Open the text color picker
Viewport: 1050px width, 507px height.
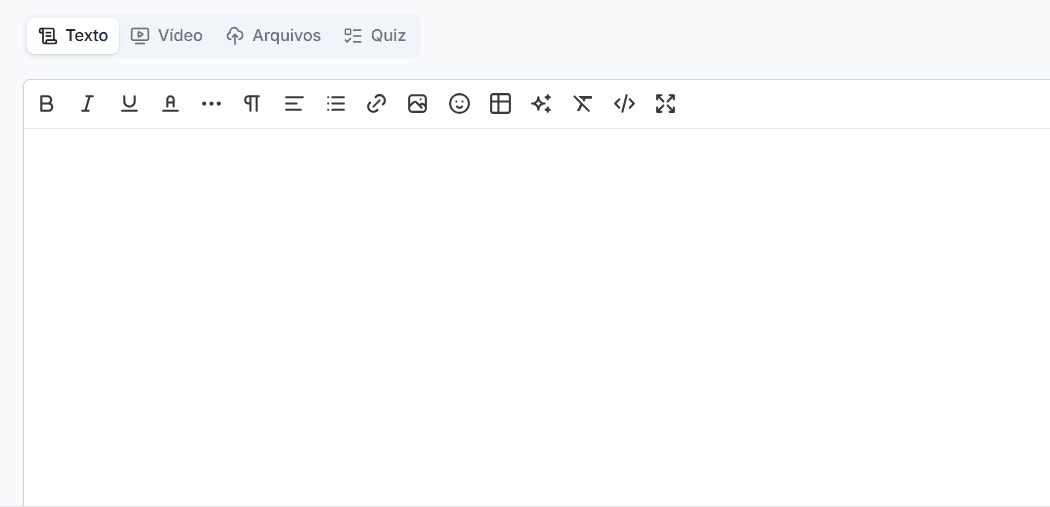pos(170,104)
